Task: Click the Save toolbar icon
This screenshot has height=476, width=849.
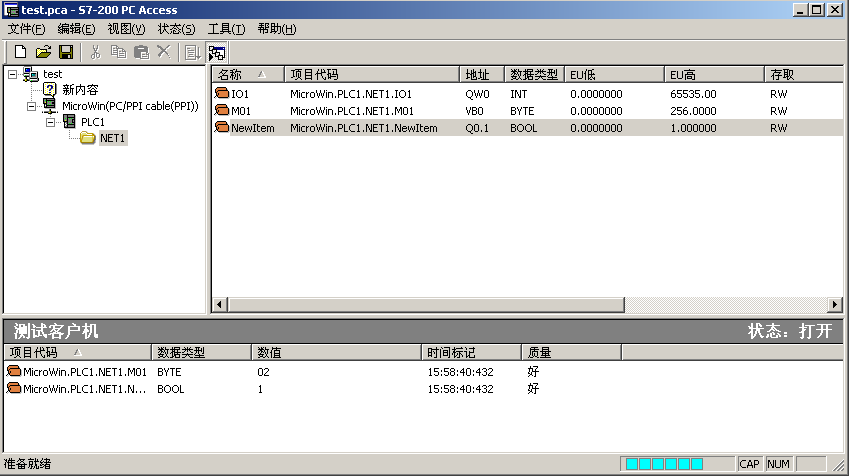Action: tap(66, 52)
